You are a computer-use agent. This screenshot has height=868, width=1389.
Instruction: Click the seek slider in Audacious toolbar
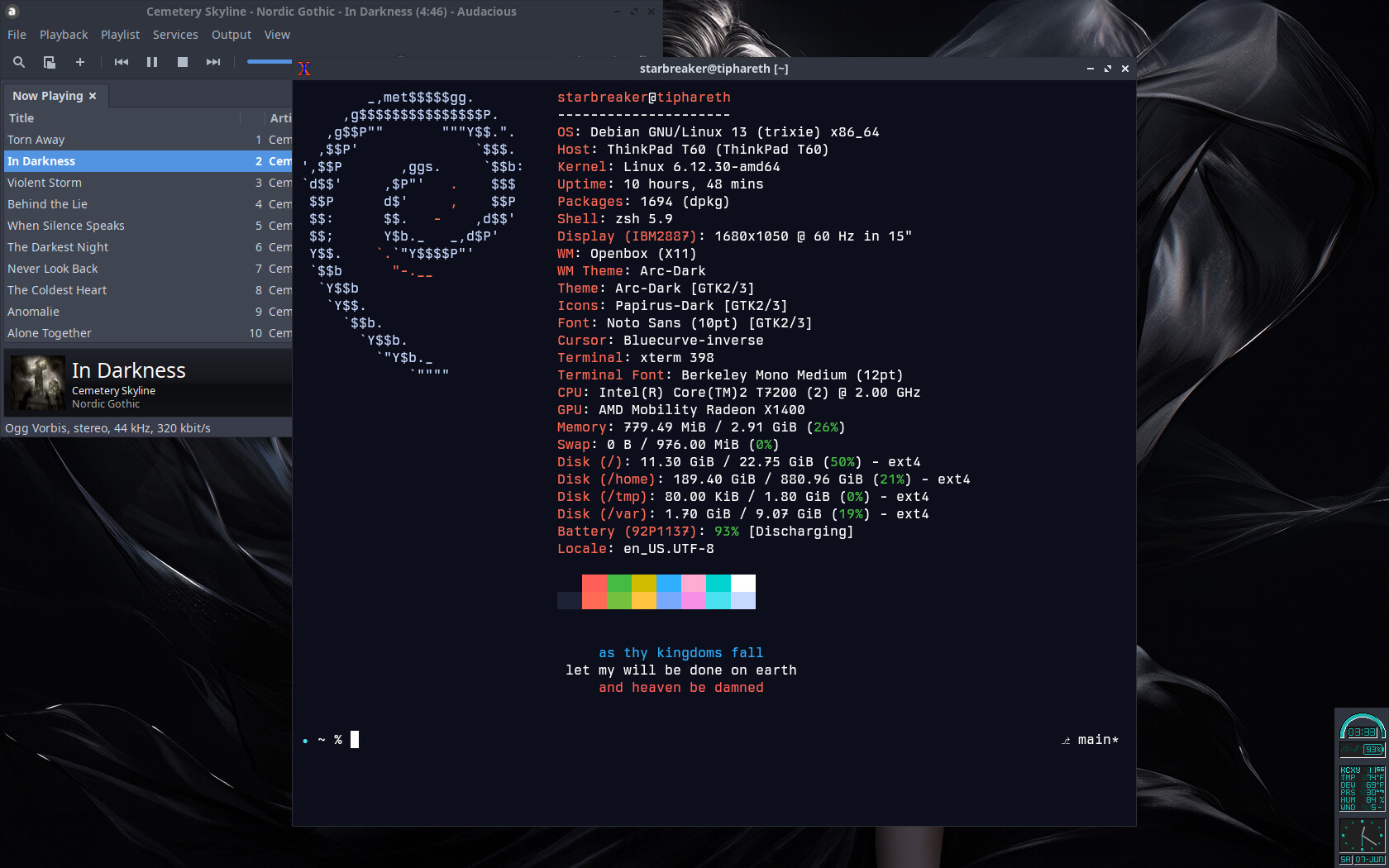(270, 62)
